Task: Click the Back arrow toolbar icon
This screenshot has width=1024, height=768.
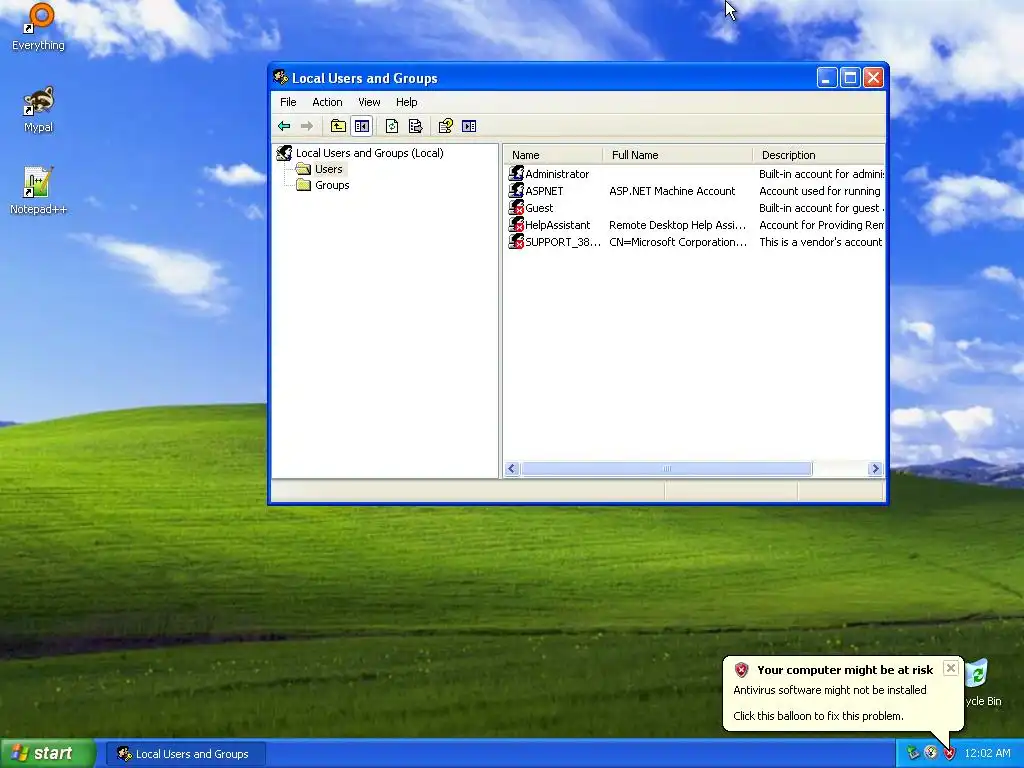Action: (x=284, y=126)
